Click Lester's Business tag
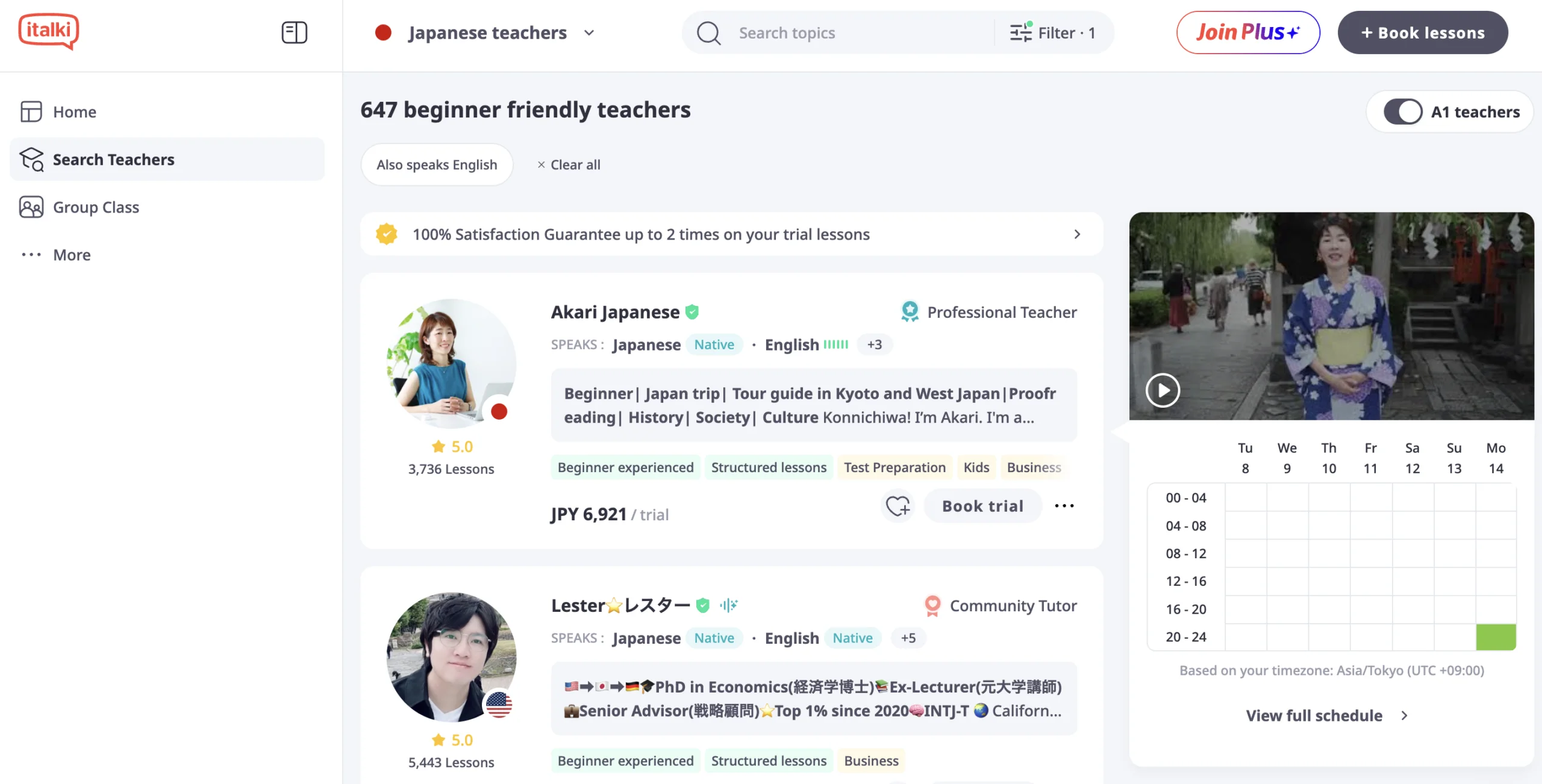 [x=871, y=761]
